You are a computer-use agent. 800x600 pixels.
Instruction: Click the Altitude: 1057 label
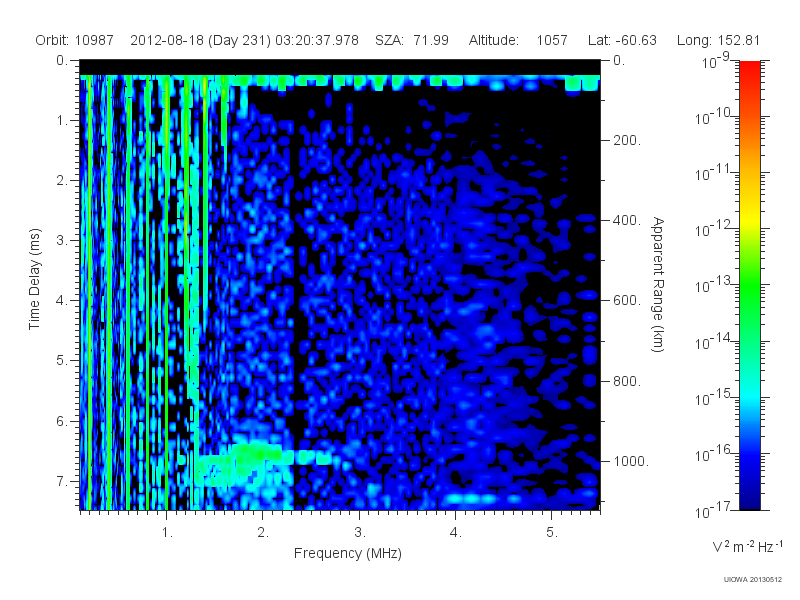pyautogui.click(x=518, y=40)
